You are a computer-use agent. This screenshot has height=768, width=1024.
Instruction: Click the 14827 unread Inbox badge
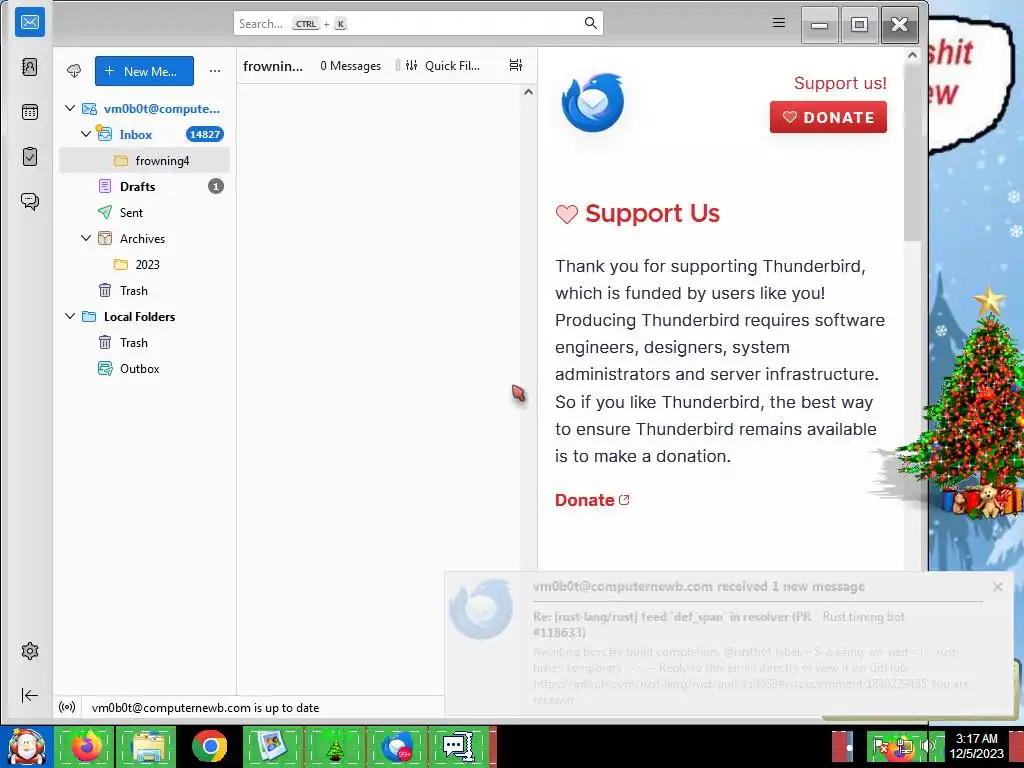pyautogui.click(x=204, y=135)
